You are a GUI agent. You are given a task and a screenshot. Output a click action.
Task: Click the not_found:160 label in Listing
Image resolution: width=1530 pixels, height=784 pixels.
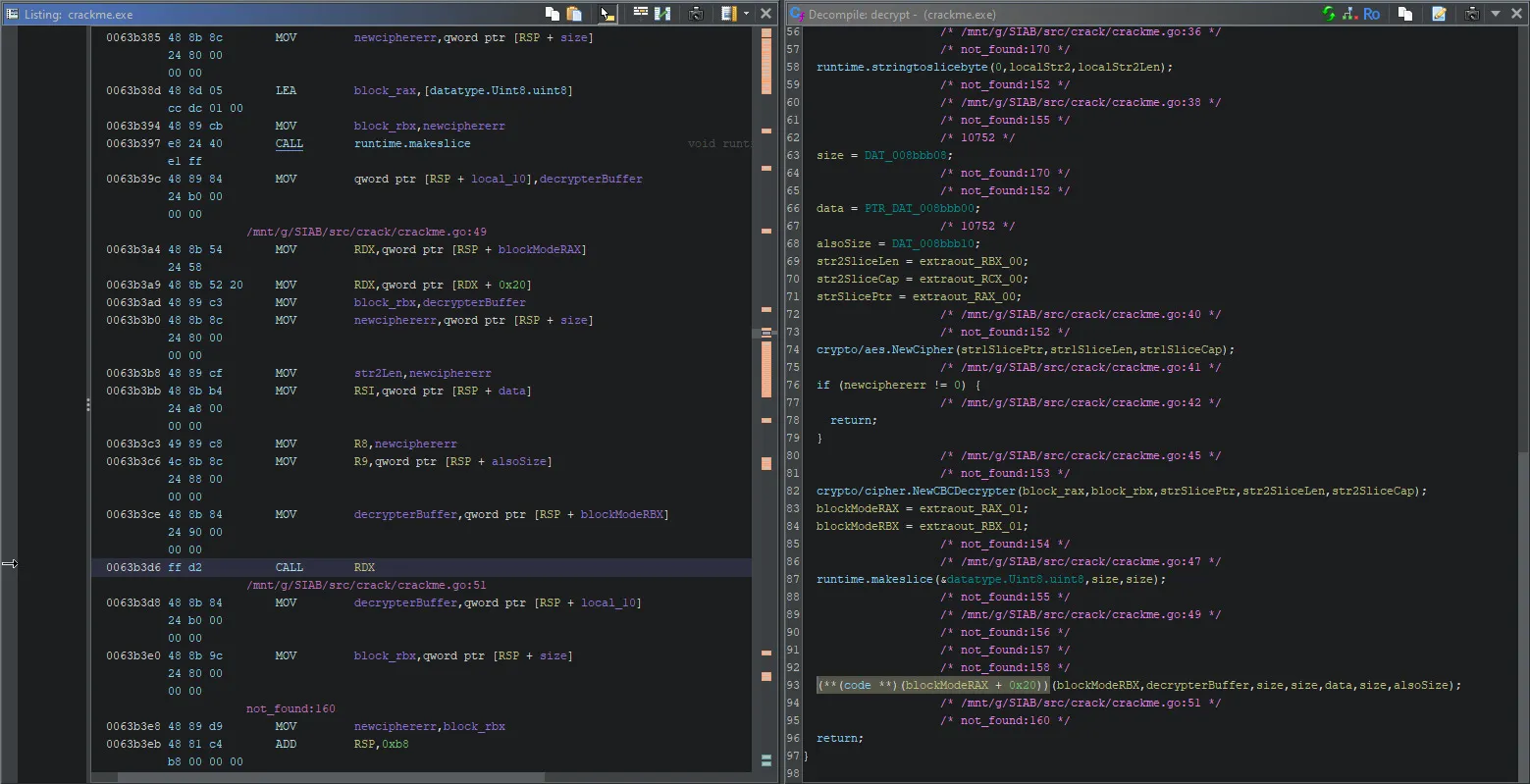click(x=290, y=708)
